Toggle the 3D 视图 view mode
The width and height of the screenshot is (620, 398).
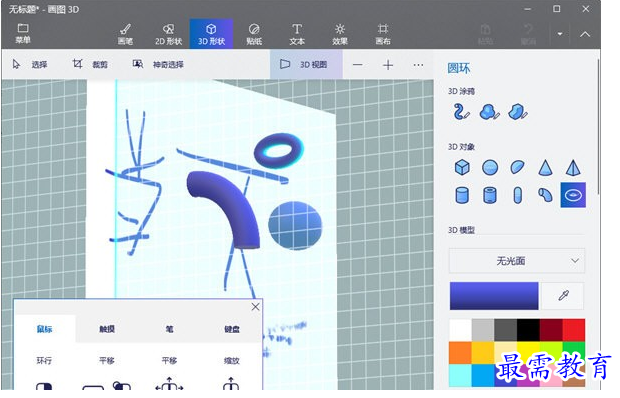pos(306,64)
